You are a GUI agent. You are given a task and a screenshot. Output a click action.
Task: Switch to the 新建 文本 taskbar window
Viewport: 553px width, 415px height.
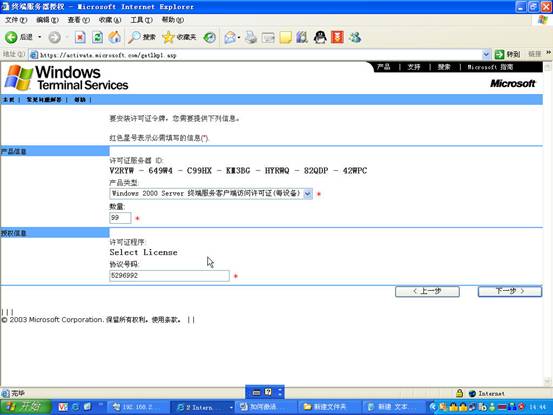point(393,407)
